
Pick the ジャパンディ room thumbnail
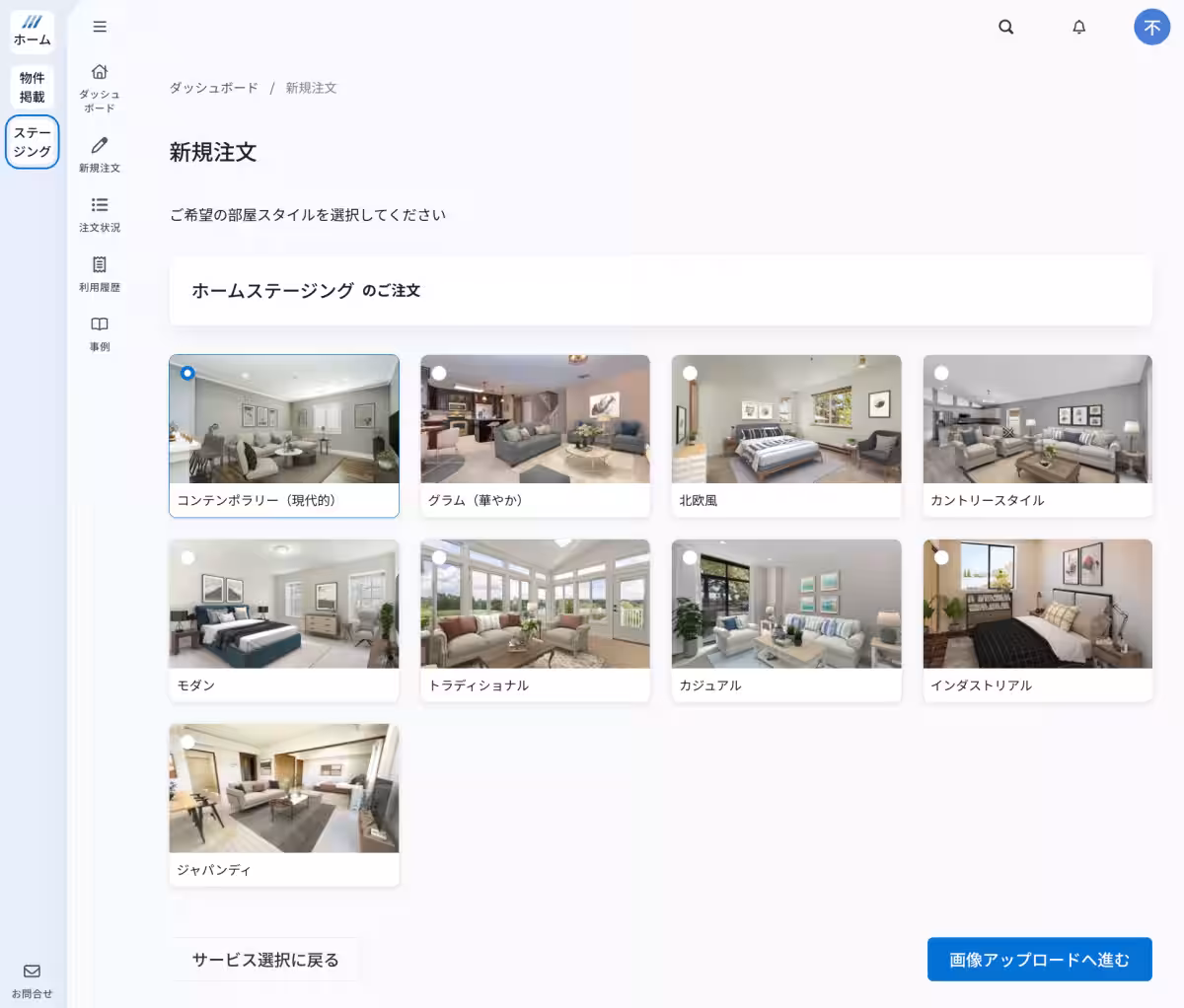pos(284,789)
